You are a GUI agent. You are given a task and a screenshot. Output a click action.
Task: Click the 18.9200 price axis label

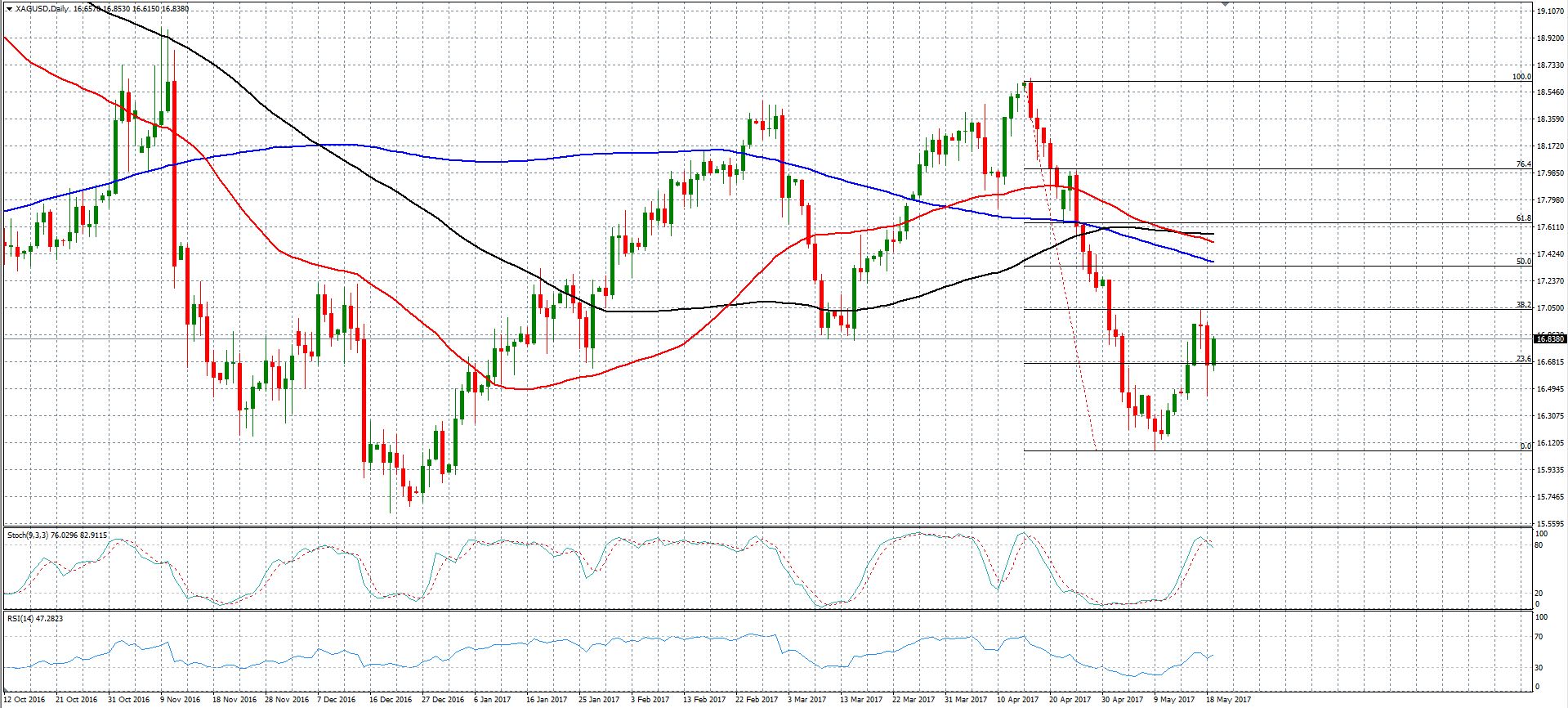point(1550,38)
